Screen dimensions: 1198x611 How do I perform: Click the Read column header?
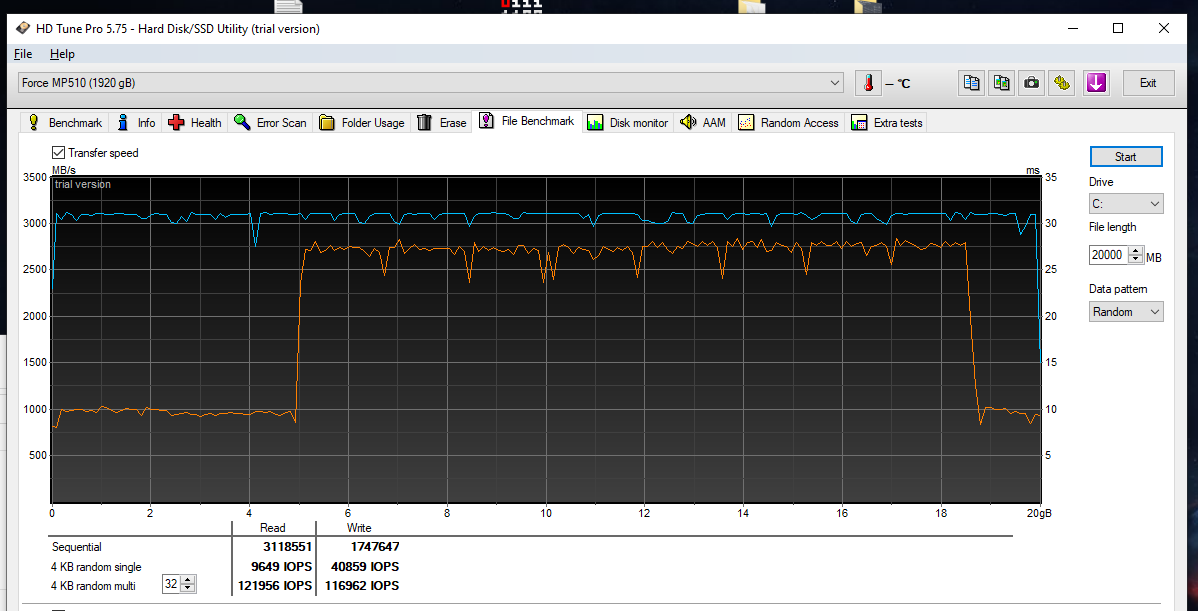(x=273, y=528)
